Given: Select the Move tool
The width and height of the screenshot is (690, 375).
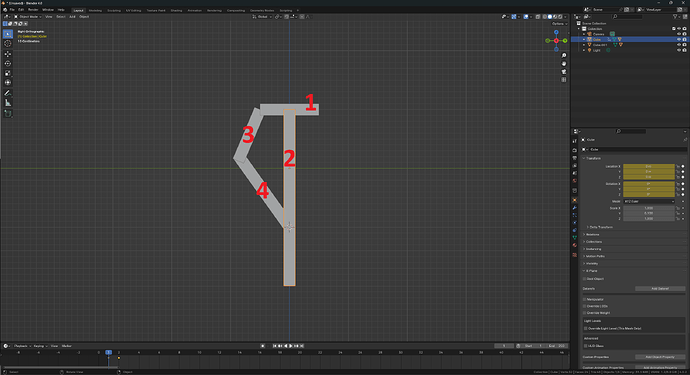Looking at the screenshot, I should (7, 54).
